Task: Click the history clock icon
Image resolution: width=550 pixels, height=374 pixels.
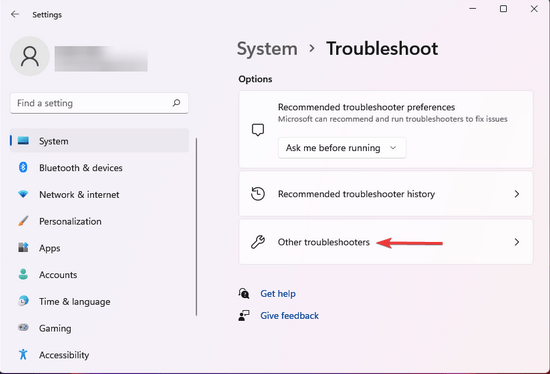Action: (x=258, y=194)
